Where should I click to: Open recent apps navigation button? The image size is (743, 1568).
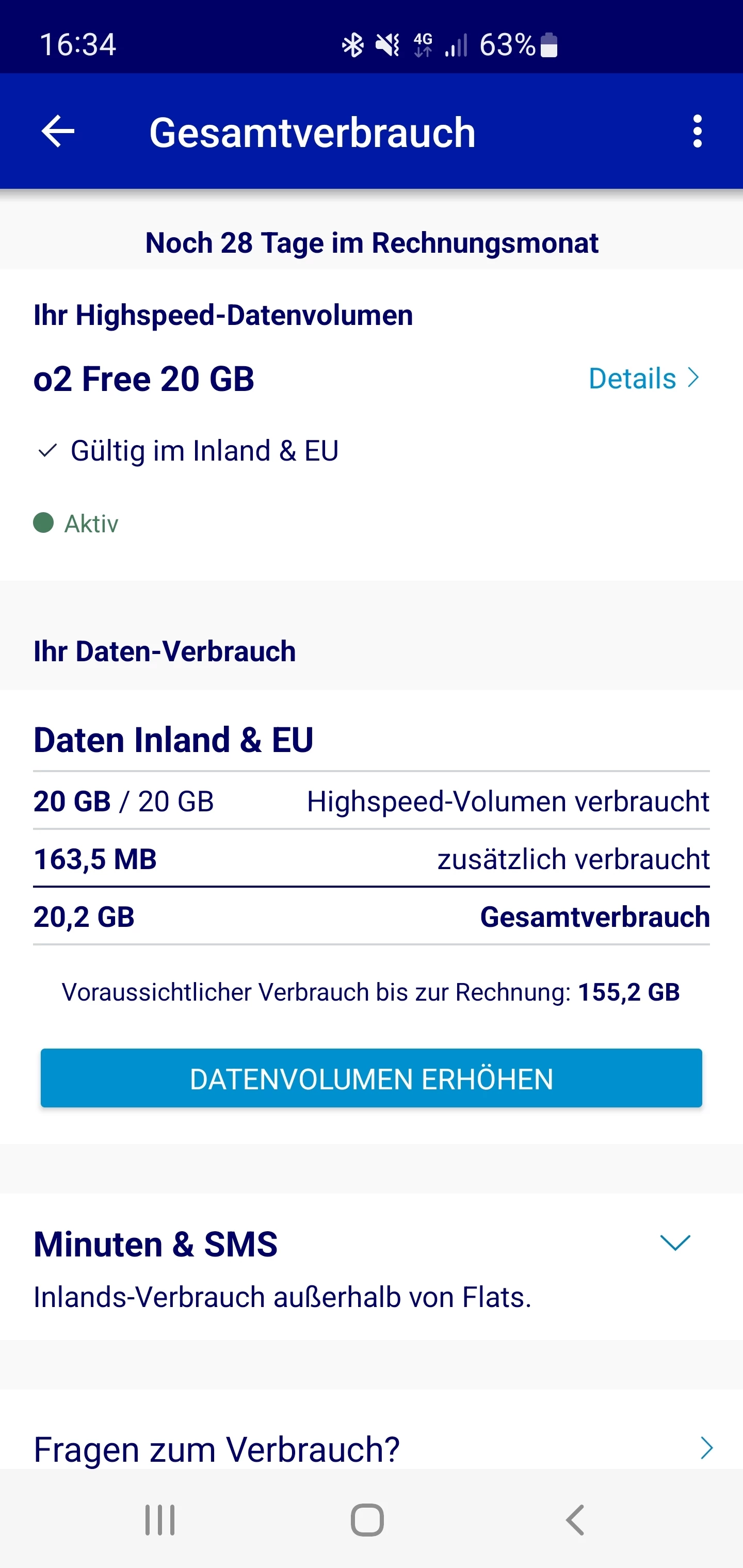coord(160,1520)
